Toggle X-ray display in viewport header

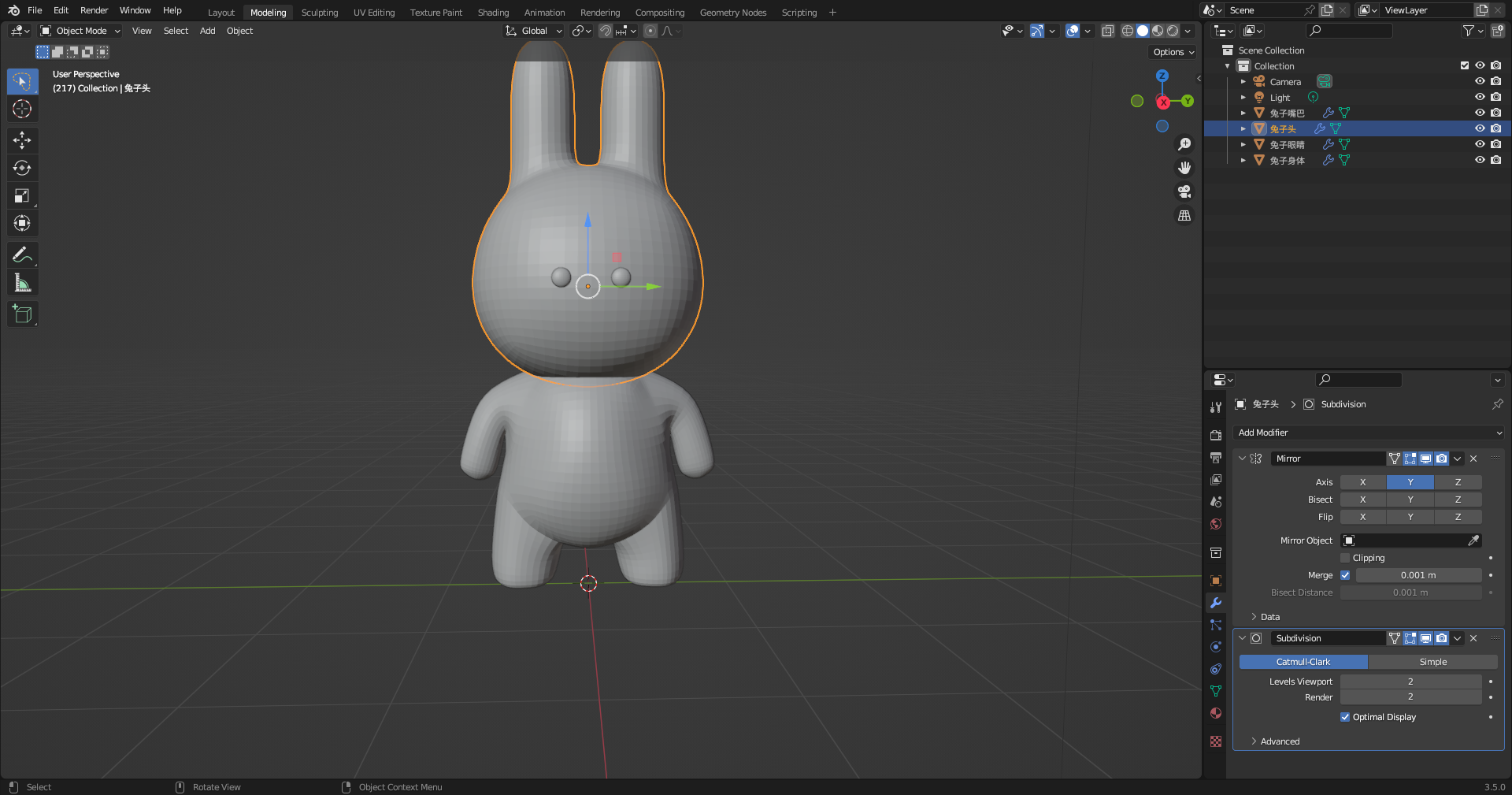(x=1107, y=31)
